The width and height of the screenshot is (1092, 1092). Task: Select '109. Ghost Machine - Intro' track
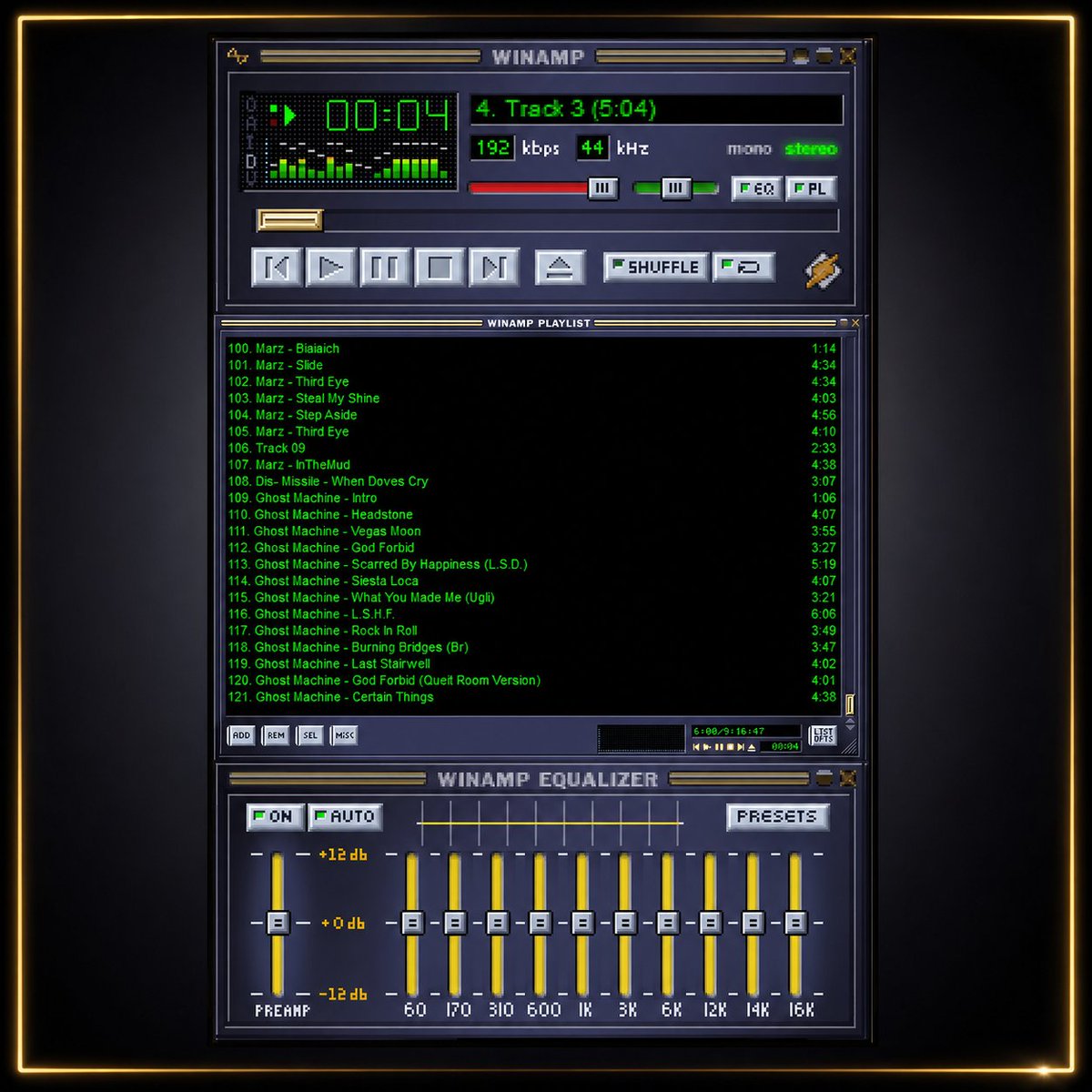coord(531,498)
